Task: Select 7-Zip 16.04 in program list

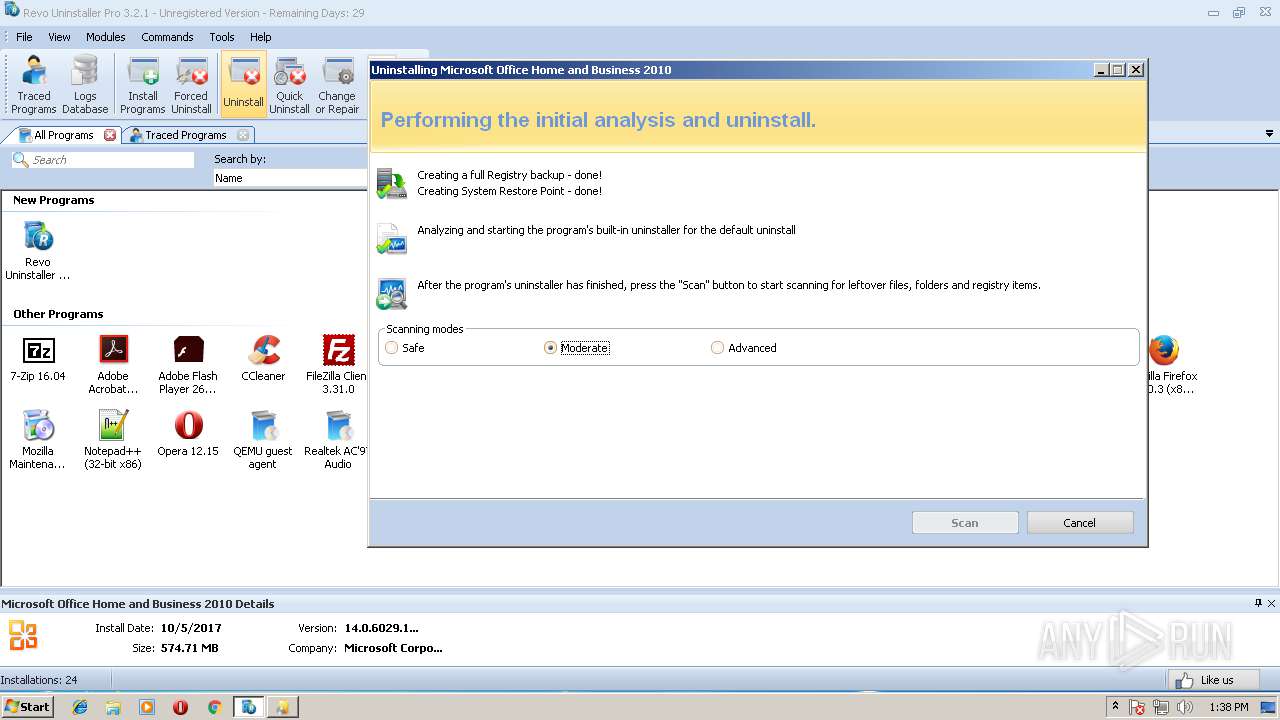Action: [x=38, y=359]
